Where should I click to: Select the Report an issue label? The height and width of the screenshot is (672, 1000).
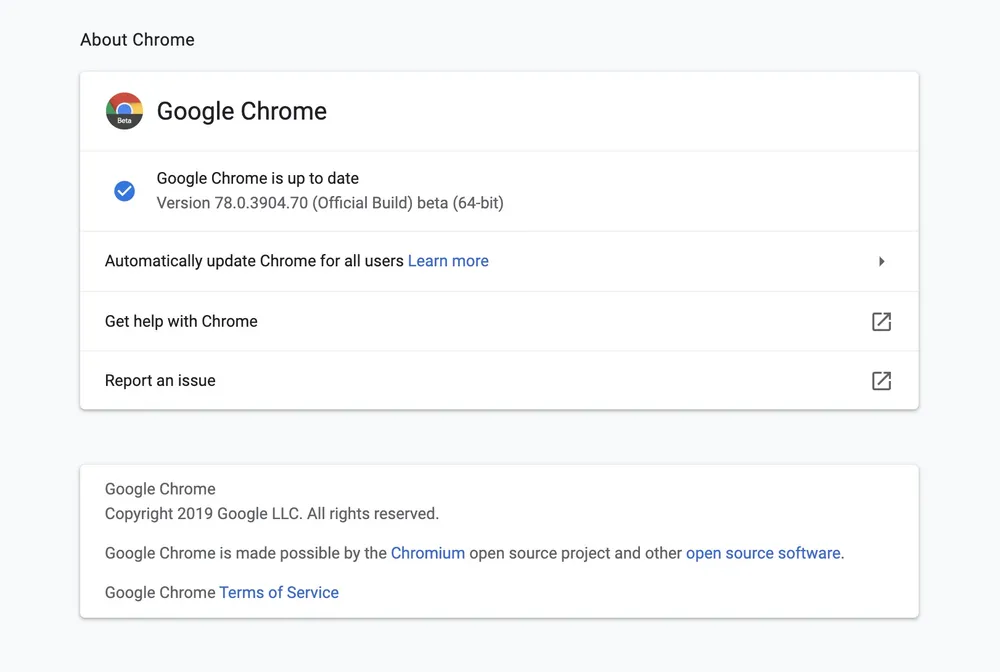pos(160,381)
